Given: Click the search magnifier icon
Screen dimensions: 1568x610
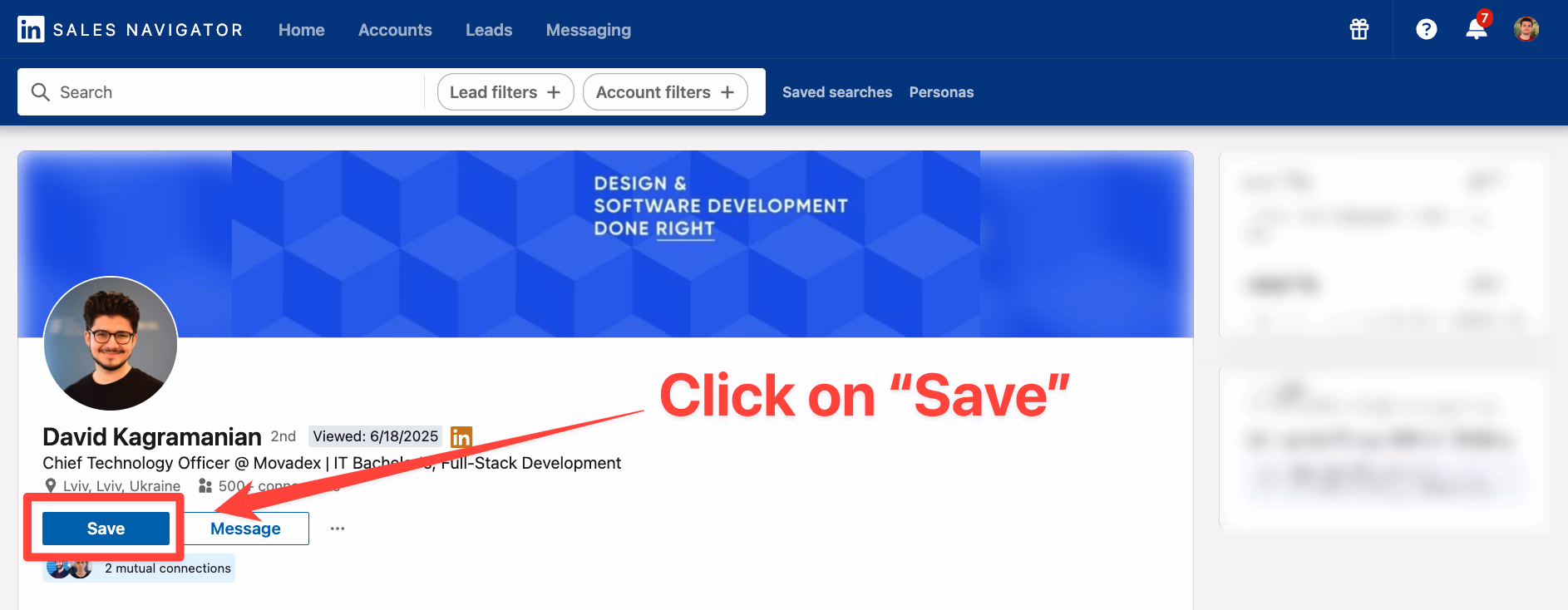Looking at the screenshot, I should [x=40, y=92].
